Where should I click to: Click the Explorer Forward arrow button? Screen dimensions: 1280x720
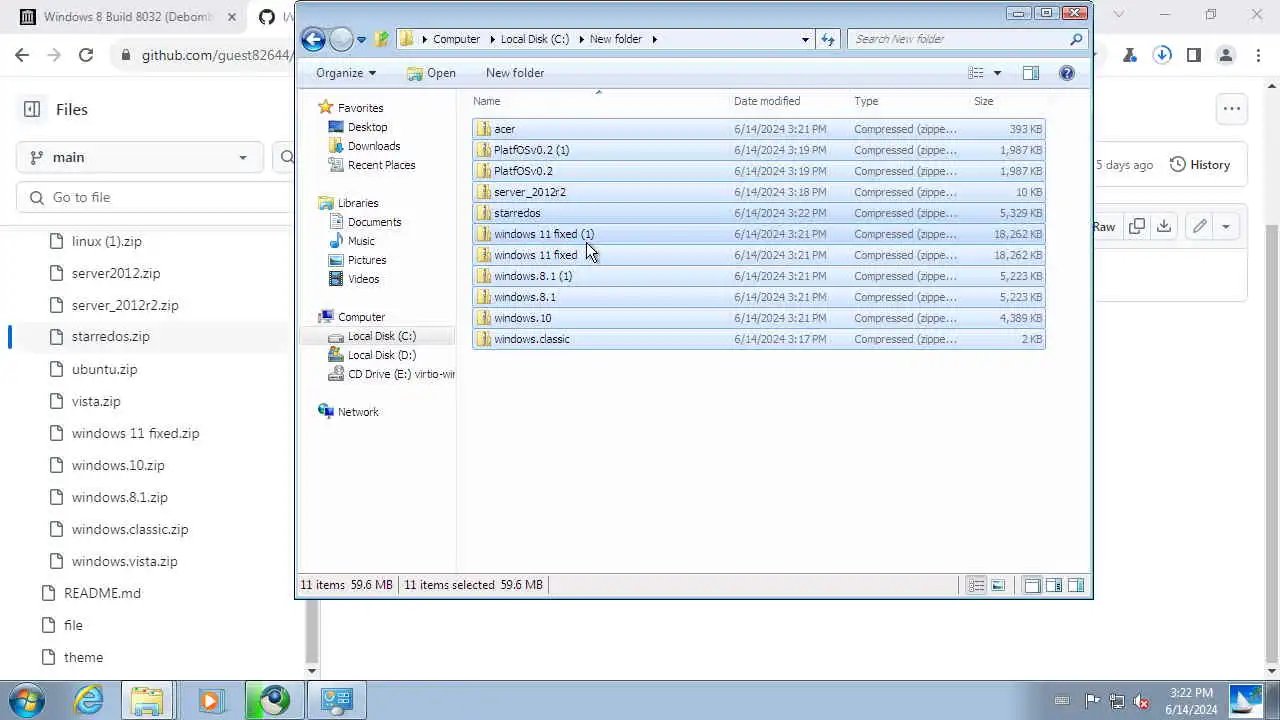pos(341,39)
